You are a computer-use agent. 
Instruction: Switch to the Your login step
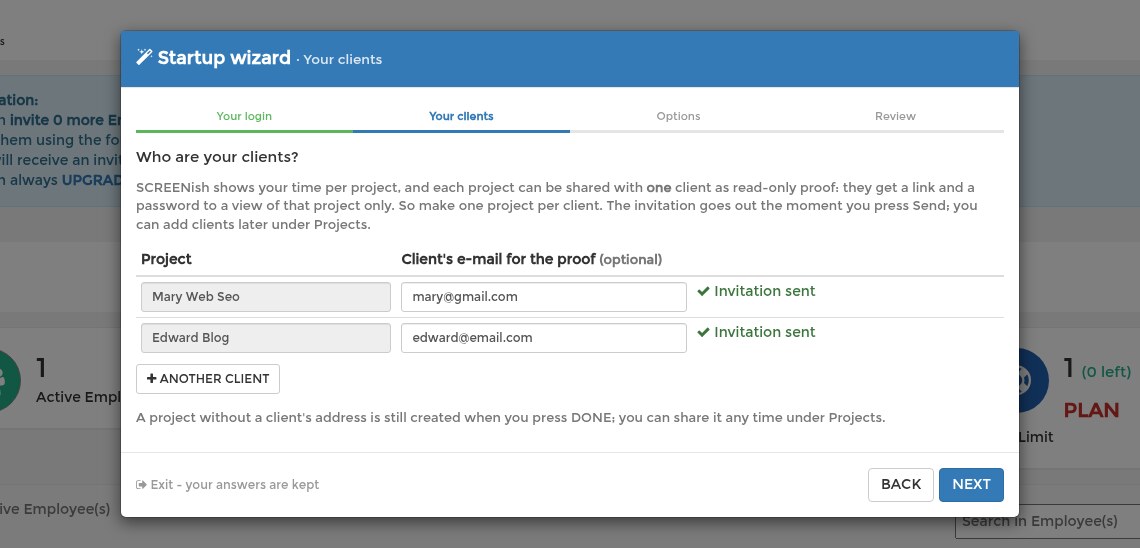point(244,116)
